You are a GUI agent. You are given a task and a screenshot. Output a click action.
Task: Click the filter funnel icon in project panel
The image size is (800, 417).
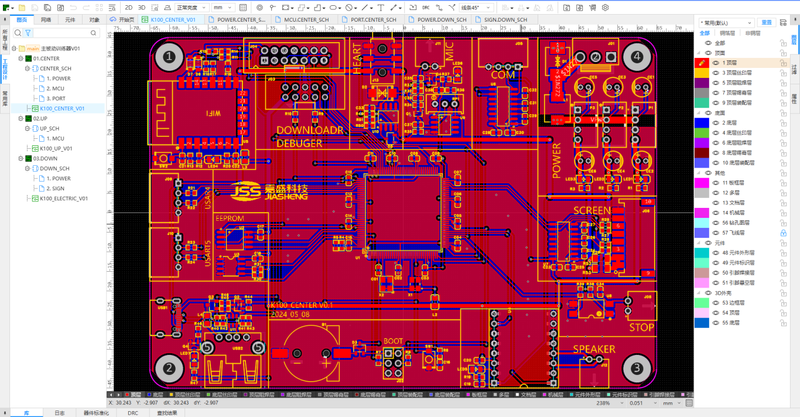click(28, 33)
